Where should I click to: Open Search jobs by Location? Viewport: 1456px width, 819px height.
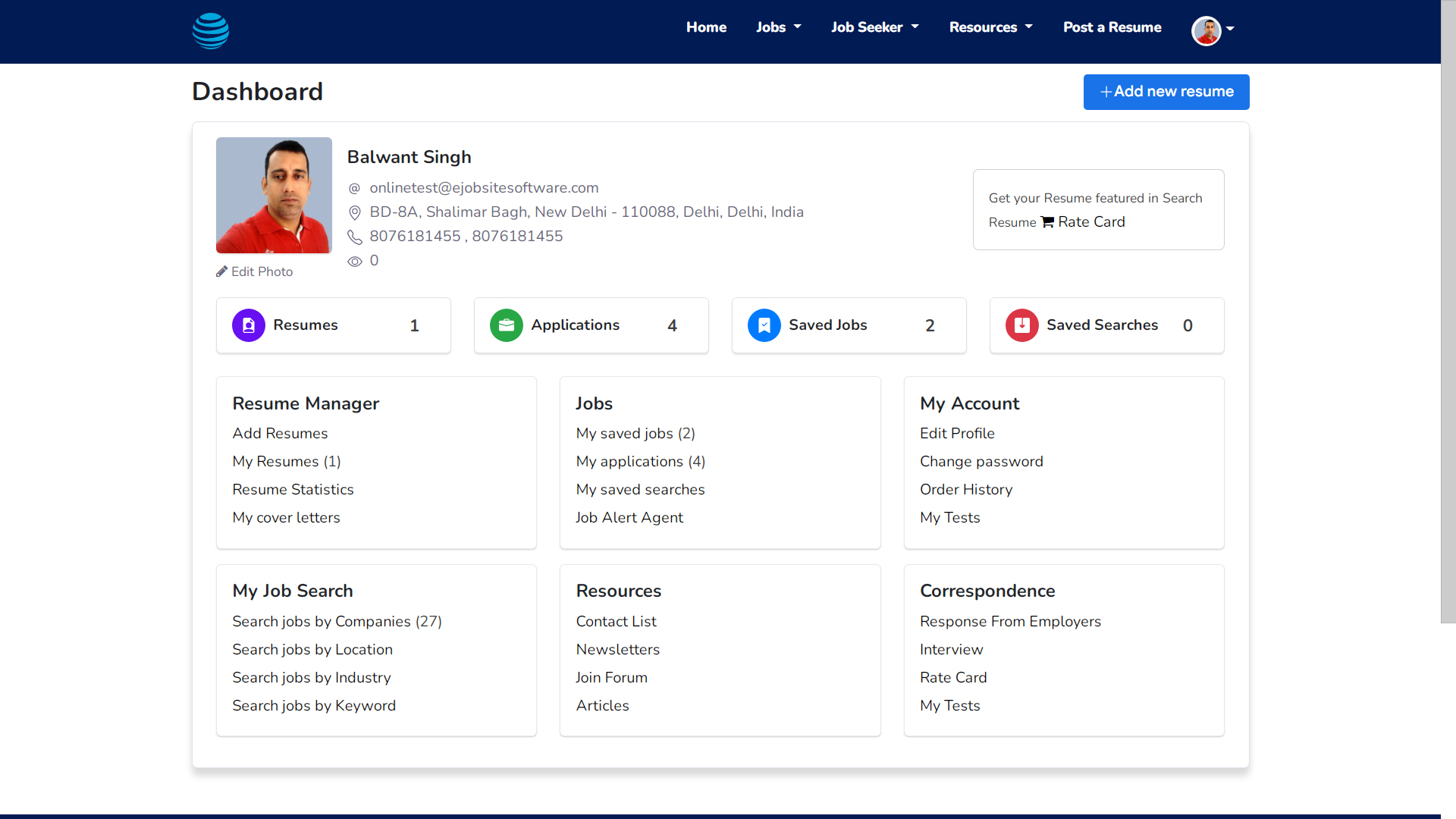(312, 650)
